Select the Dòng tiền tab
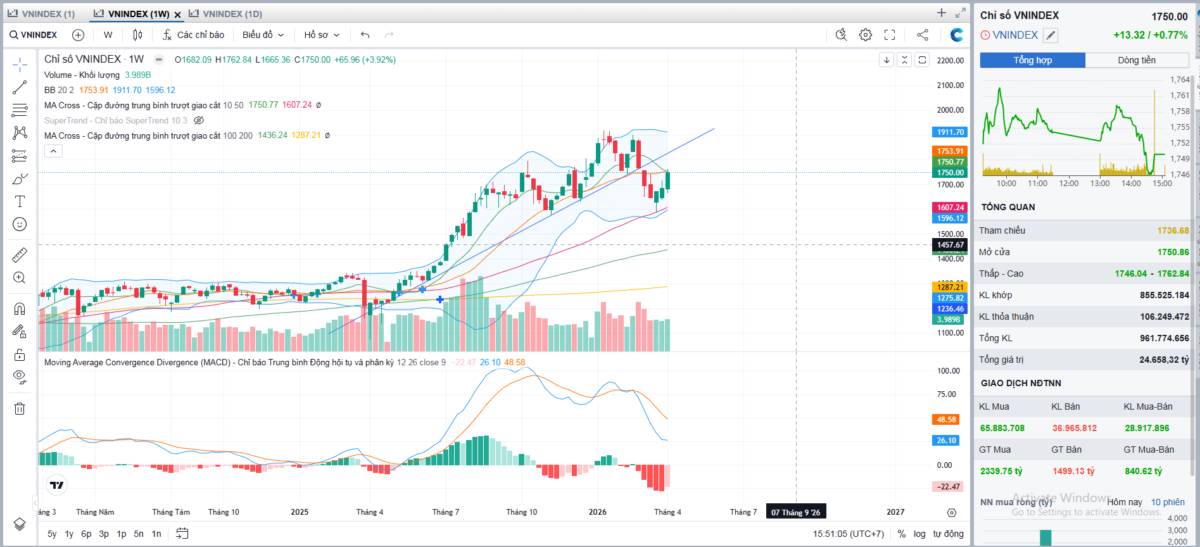The height and width of the screenshot is (547, 1200). coord(1138,60)
